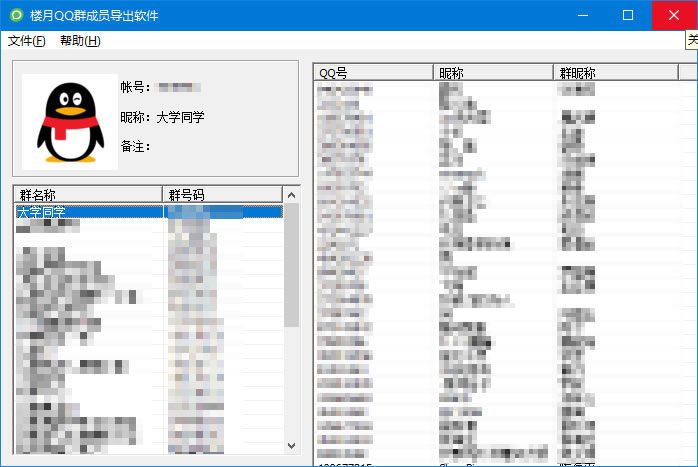Minimize the 楼月QQ群成员导出软件 window
The image size is (698, 467).
(x=582, y=16)
